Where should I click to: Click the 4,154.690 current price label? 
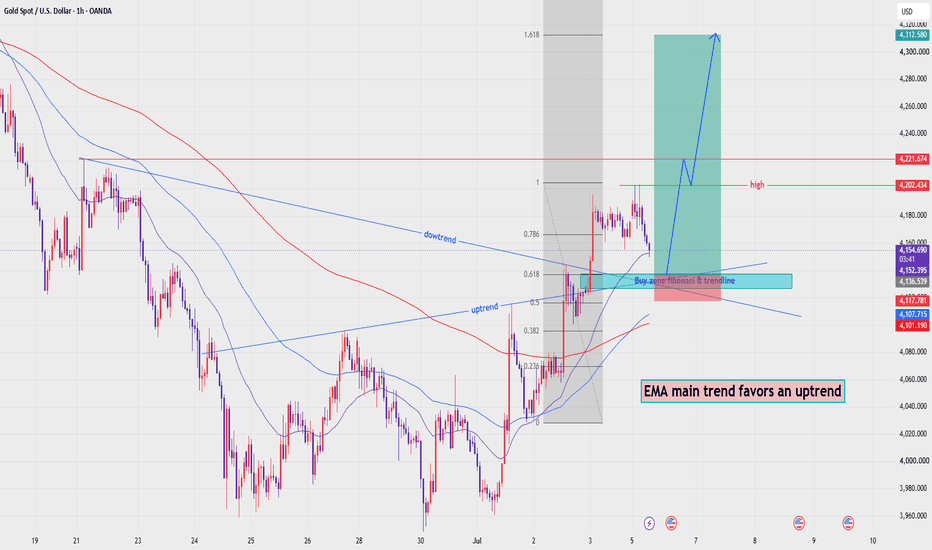pos(913,250)
